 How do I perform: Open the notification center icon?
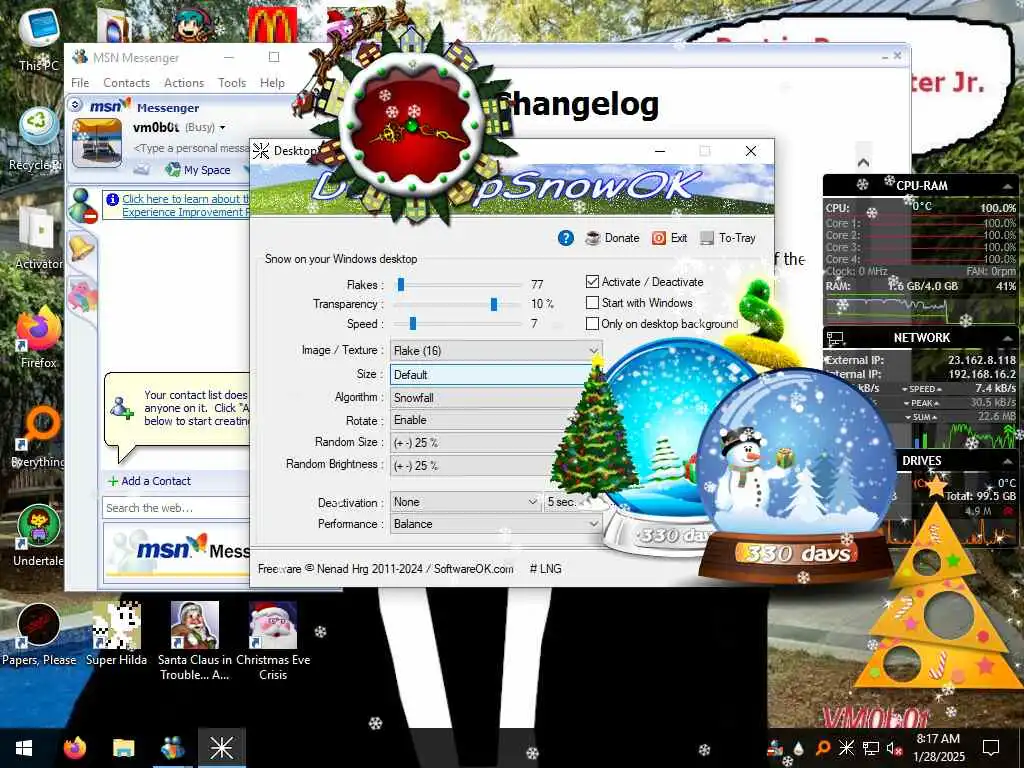coord(991,748)
